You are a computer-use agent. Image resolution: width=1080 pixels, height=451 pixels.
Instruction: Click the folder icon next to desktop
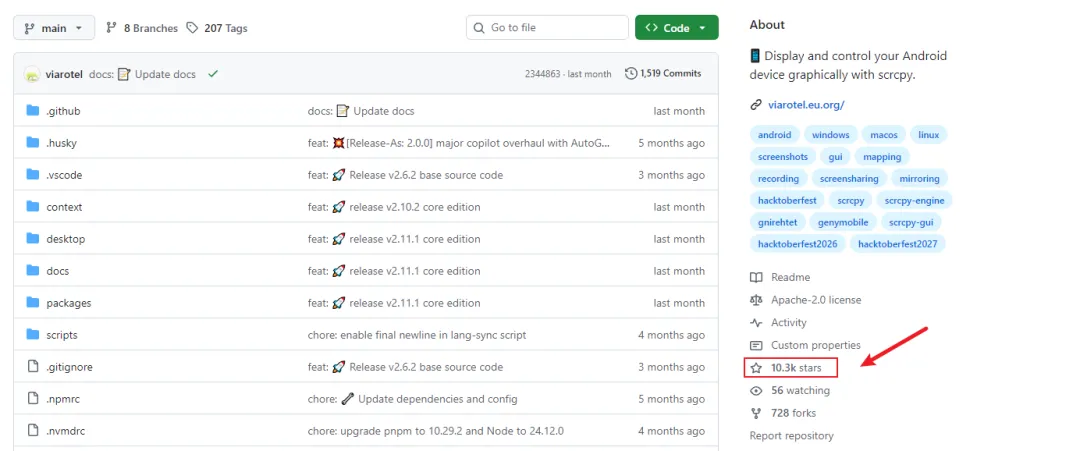point(32,238)
